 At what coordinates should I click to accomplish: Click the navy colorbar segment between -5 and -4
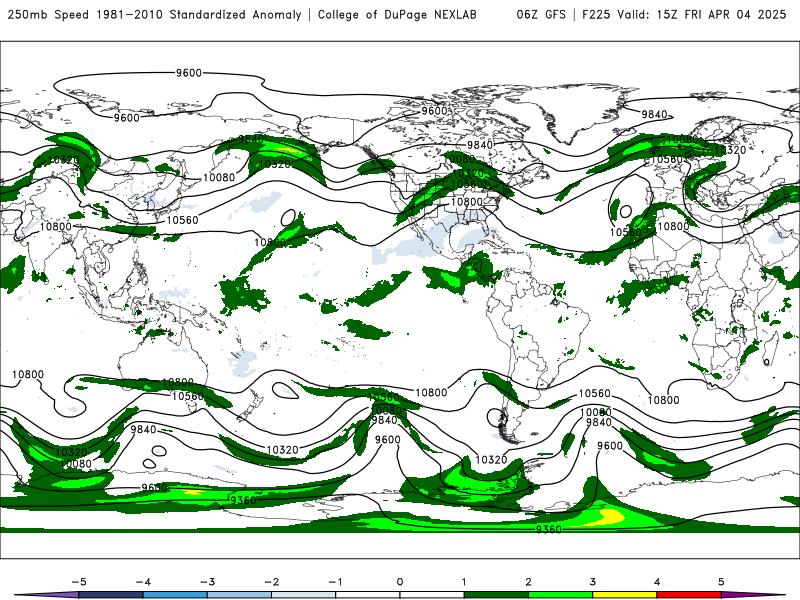click(x=111, y=595)
